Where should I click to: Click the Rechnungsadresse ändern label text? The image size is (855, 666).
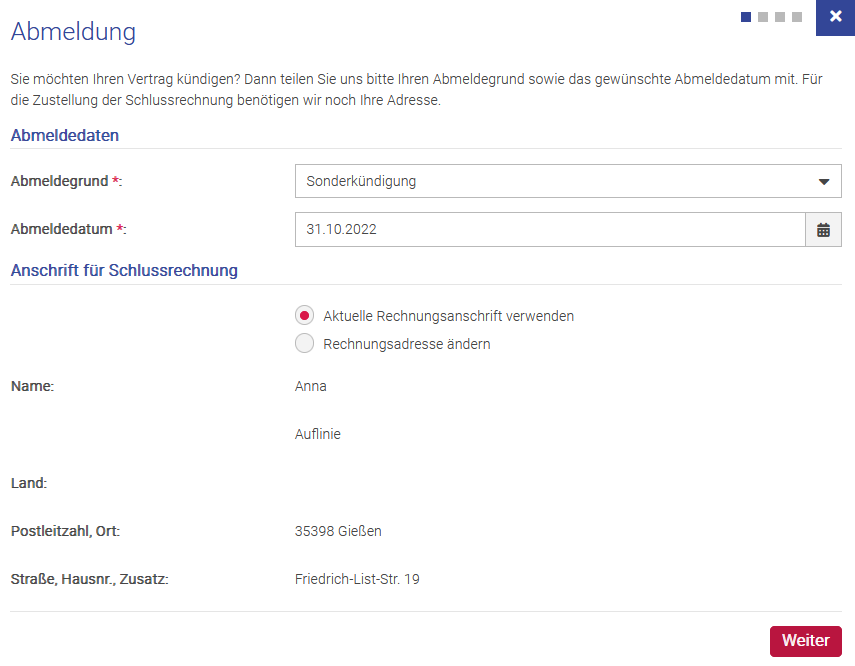pyautogui.click(x=406, y=344)
